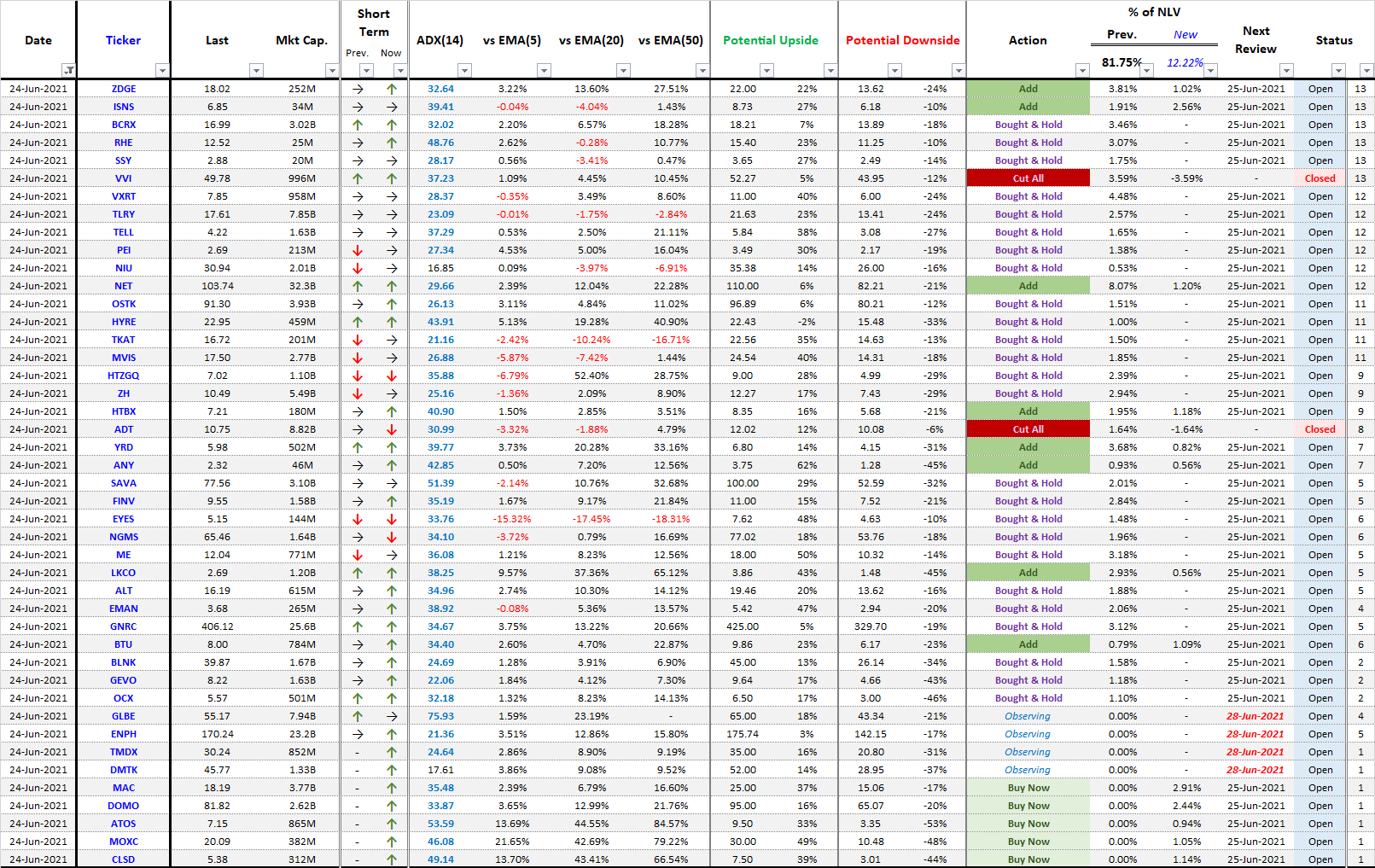Click the Potential Upside column header
The height and width of the screenshot is (868, 1375).
pos(771,40)
